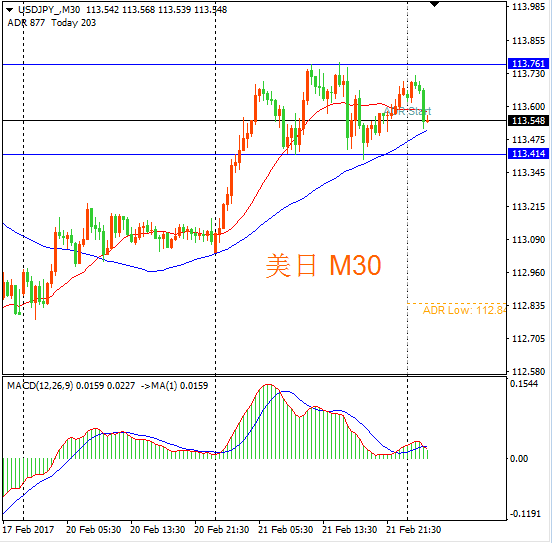Click the ADR 877 Today 203 text
The image size is (552, 543).
(x=51, y=23)
